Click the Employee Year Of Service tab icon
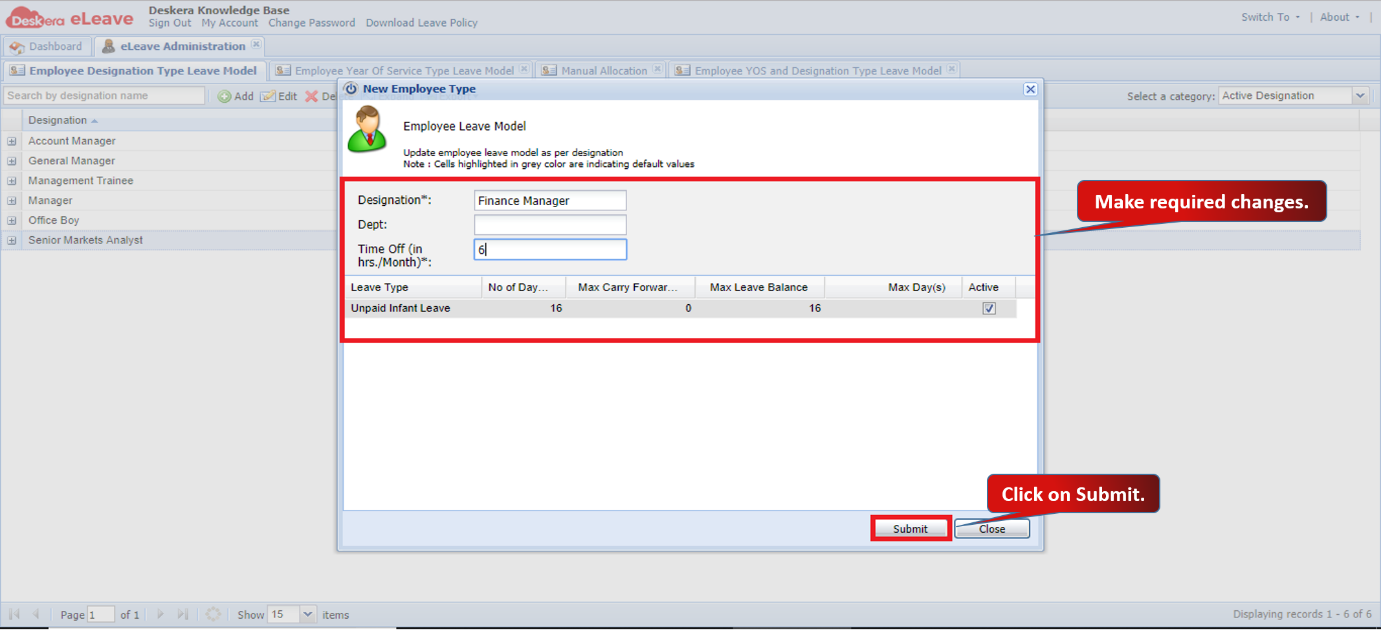Image resolution: width=1381 pixels, height=631 pixels. 283,71
